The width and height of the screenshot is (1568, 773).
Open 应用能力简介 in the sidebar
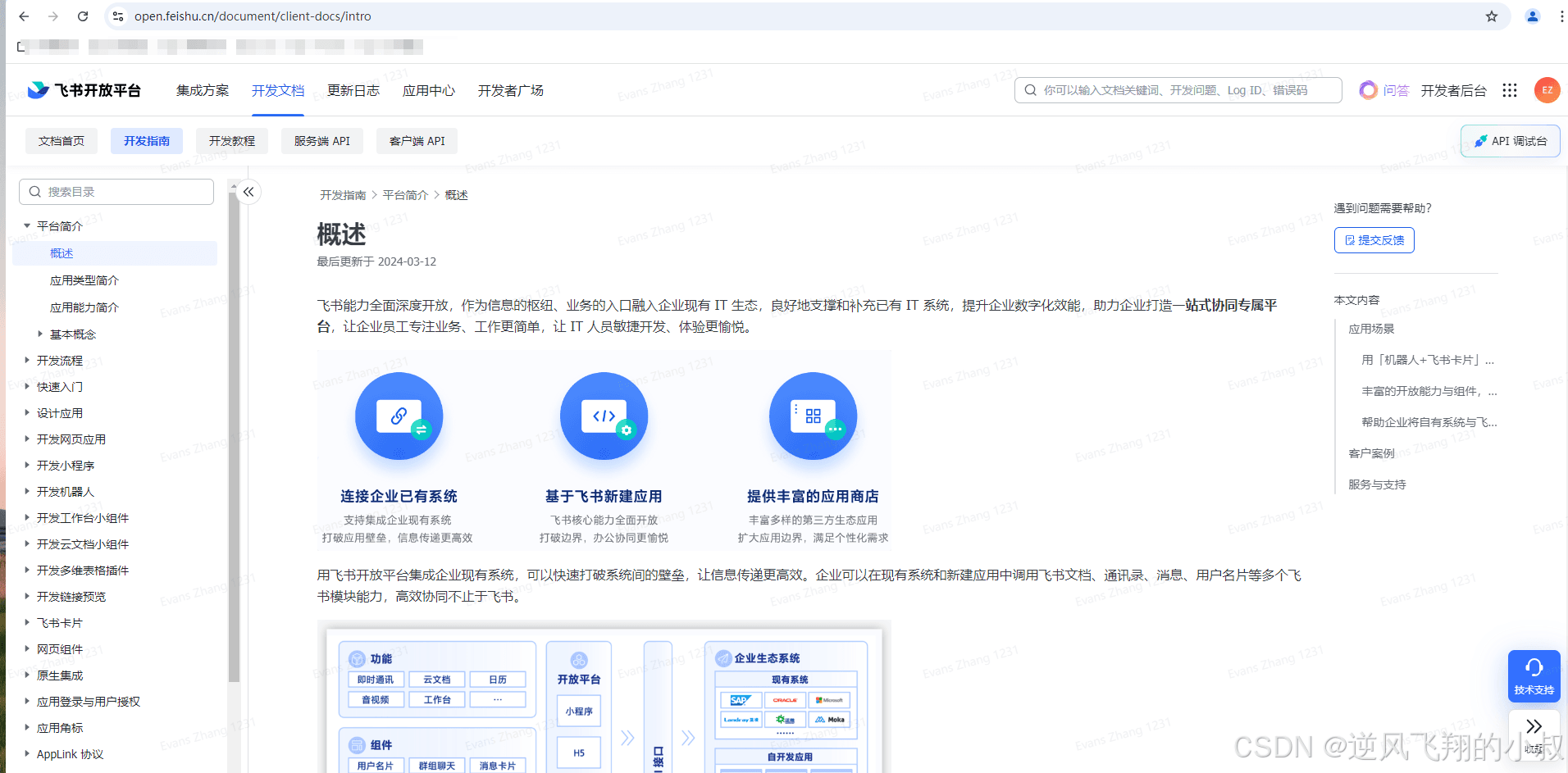(84, 307)
